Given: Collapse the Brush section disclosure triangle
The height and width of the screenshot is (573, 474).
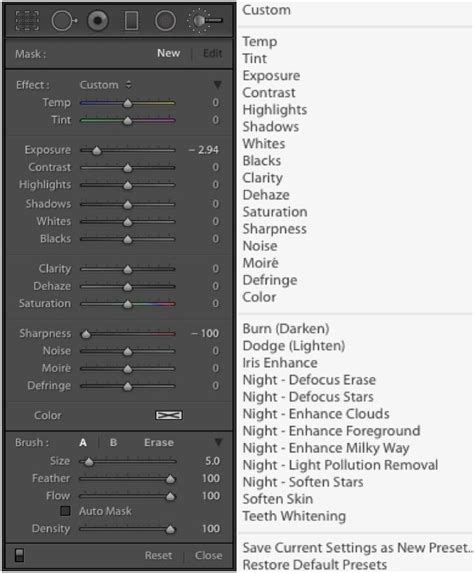Looking at the screenshot, I should tap(218, 443).
